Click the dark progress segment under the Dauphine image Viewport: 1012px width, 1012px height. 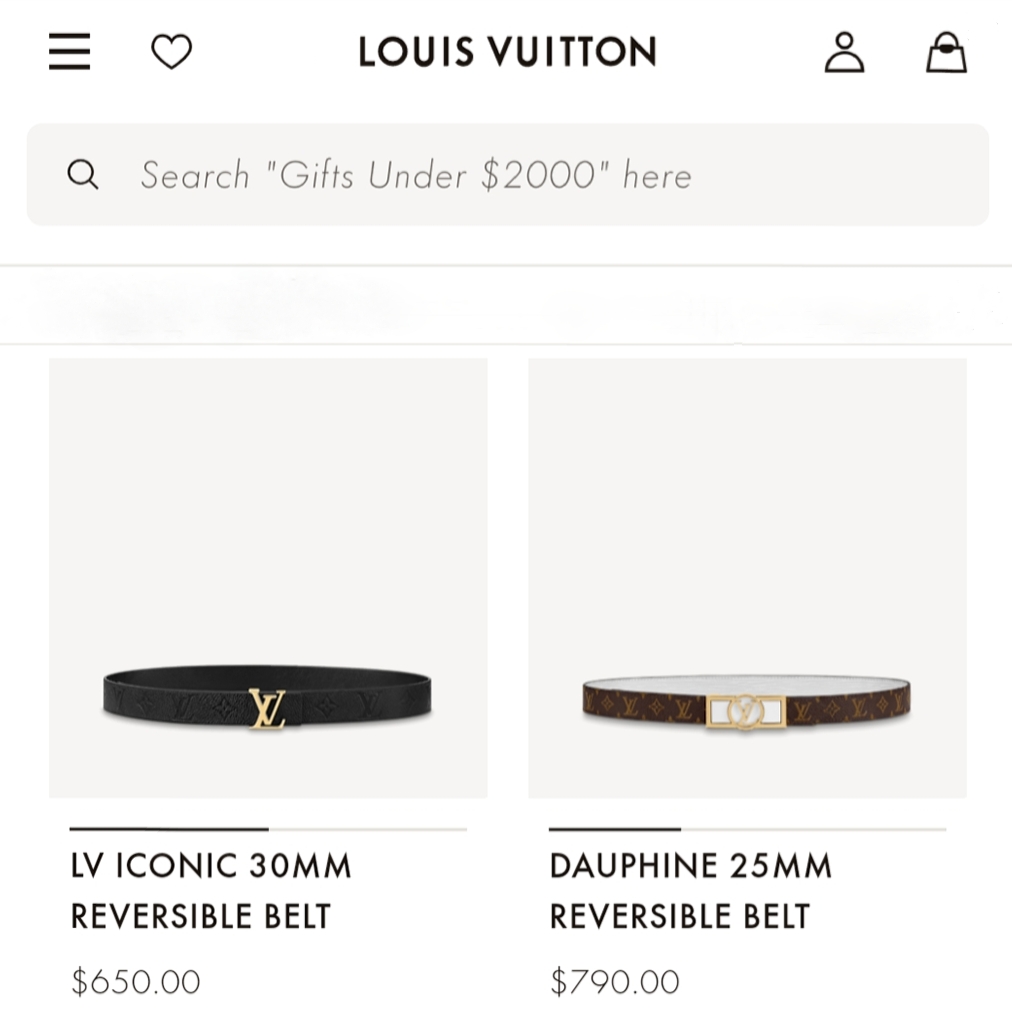[x=615, y=829]
